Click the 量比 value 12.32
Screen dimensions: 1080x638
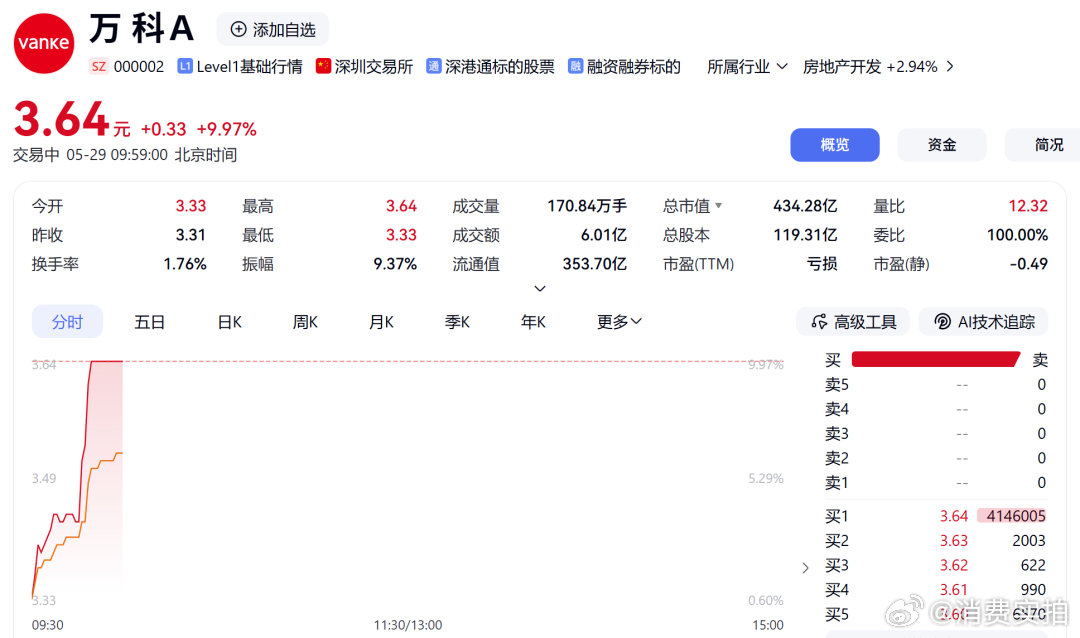(1028, 206)
